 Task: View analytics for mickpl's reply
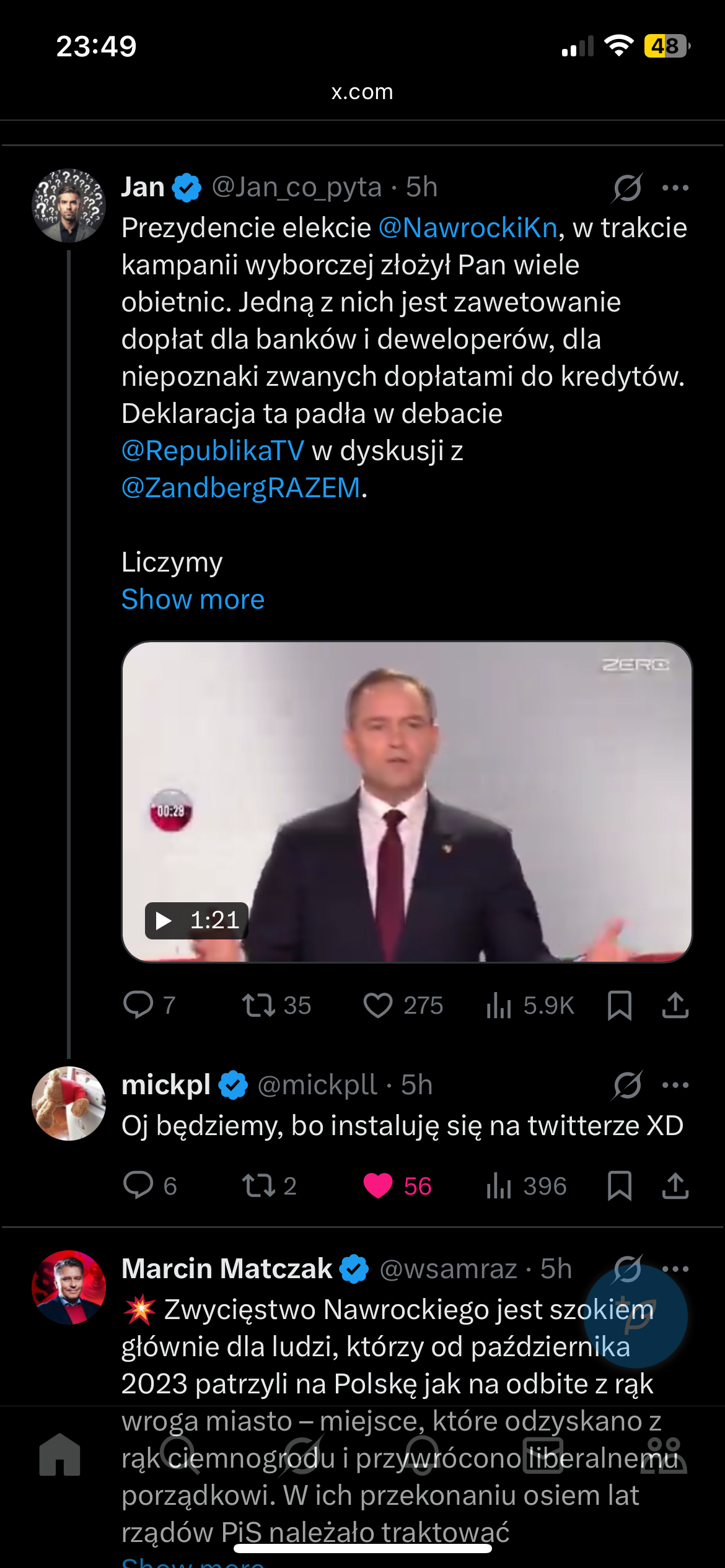499,1185
